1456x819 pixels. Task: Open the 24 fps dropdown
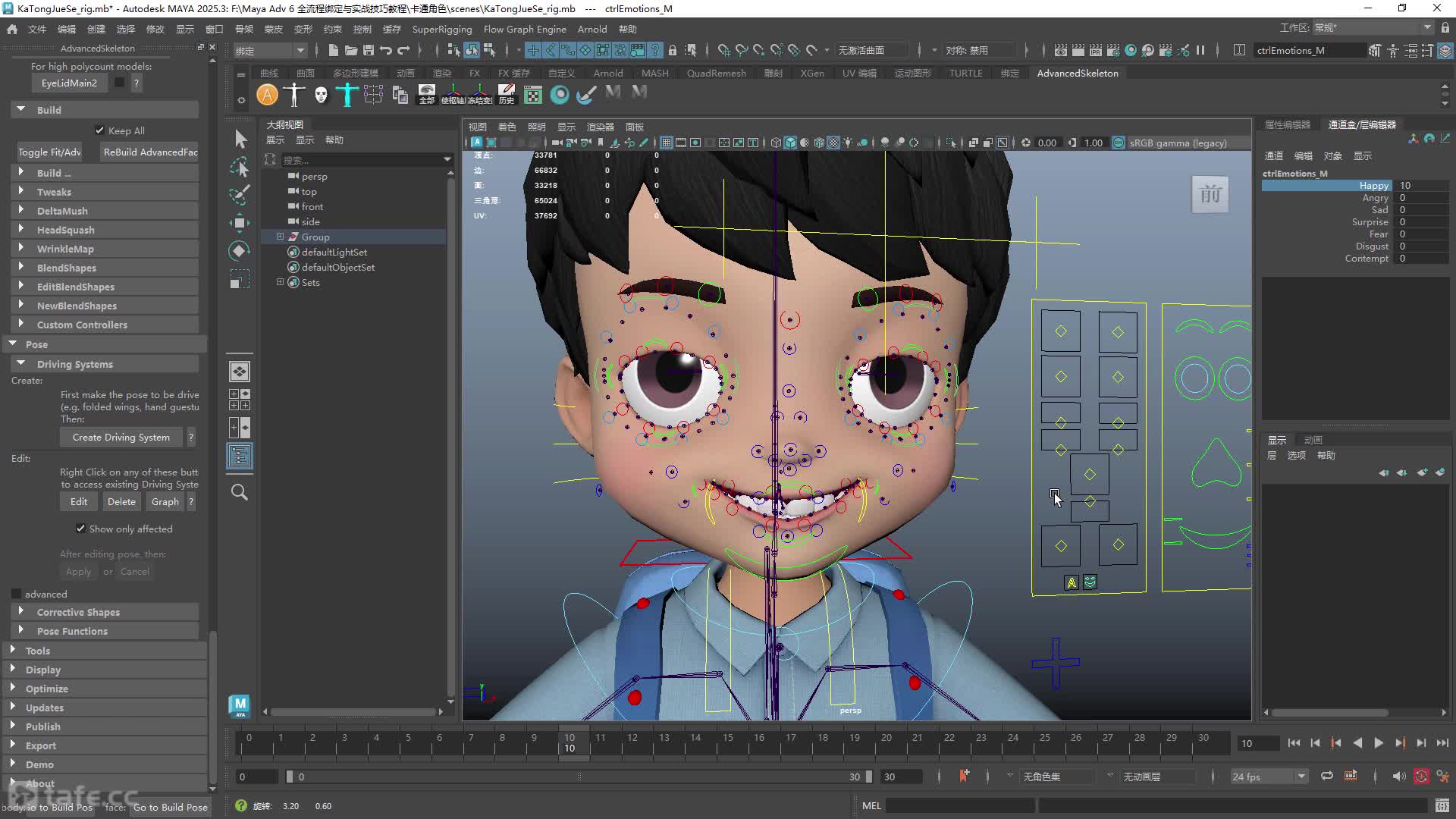coord(1269,777)
